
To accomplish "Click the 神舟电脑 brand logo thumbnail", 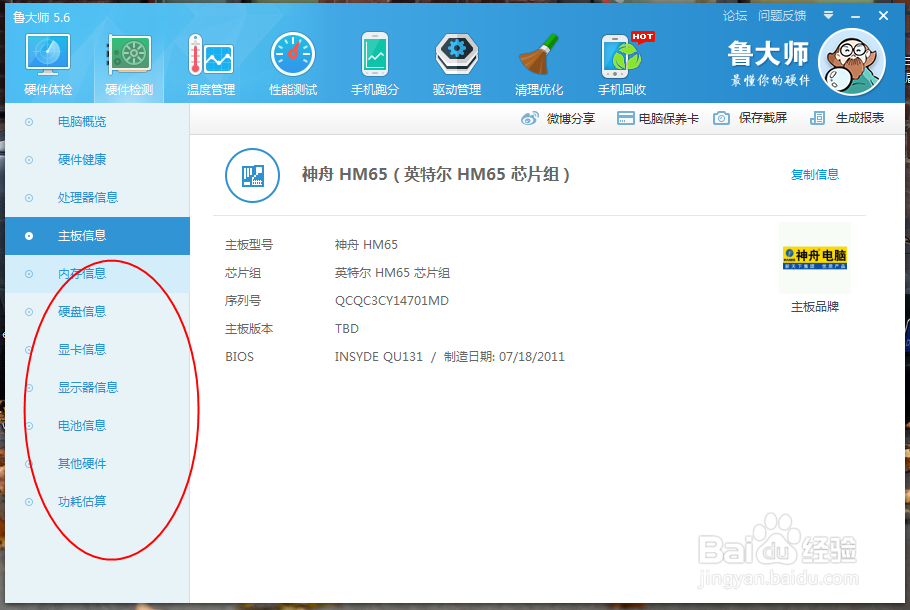I will click(x=815, y=258).
